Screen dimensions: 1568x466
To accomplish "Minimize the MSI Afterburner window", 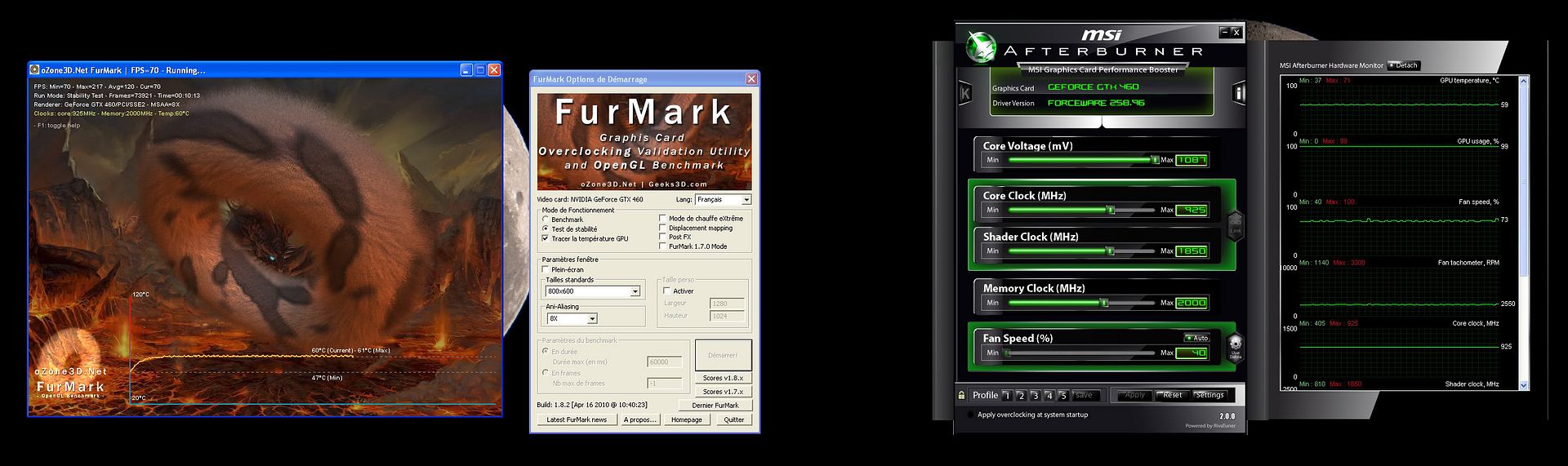I will point(1225,33).
